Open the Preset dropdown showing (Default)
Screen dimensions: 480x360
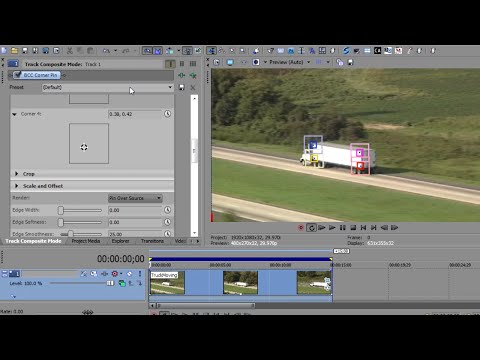click(107, 87)
